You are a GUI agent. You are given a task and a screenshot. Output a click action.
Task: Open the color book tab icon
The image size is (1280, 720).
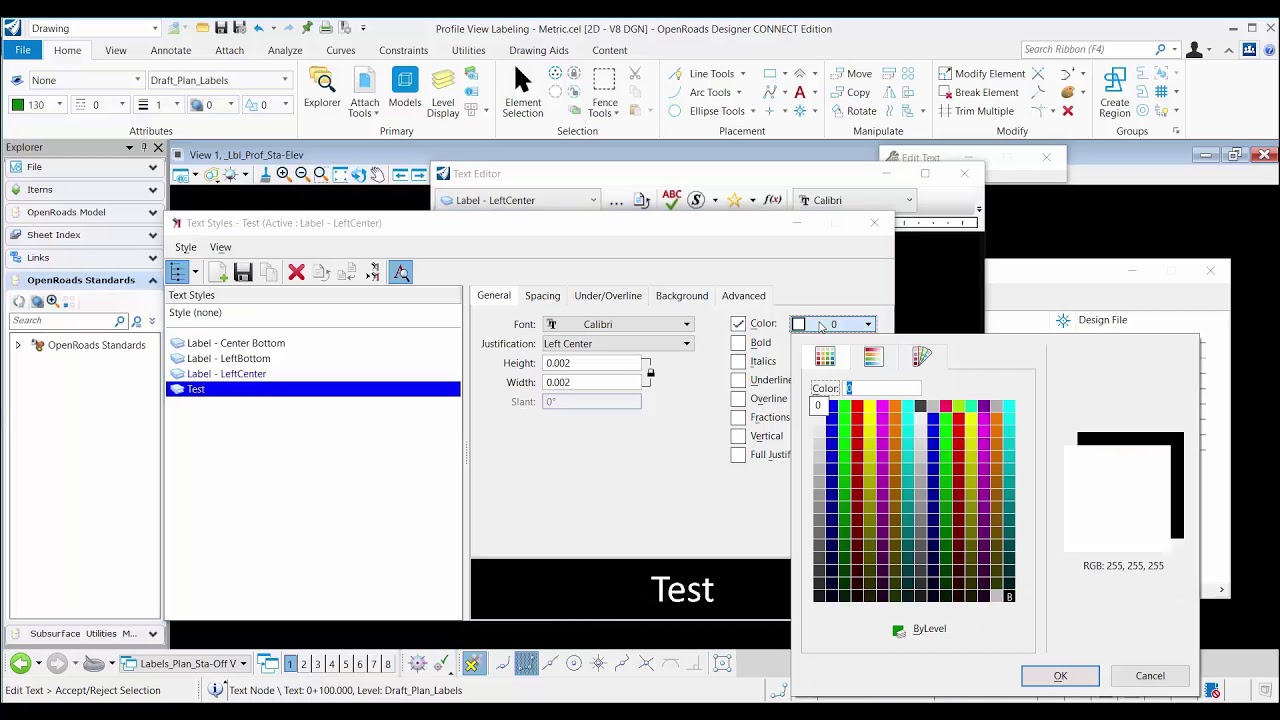[x=921, y=356]
